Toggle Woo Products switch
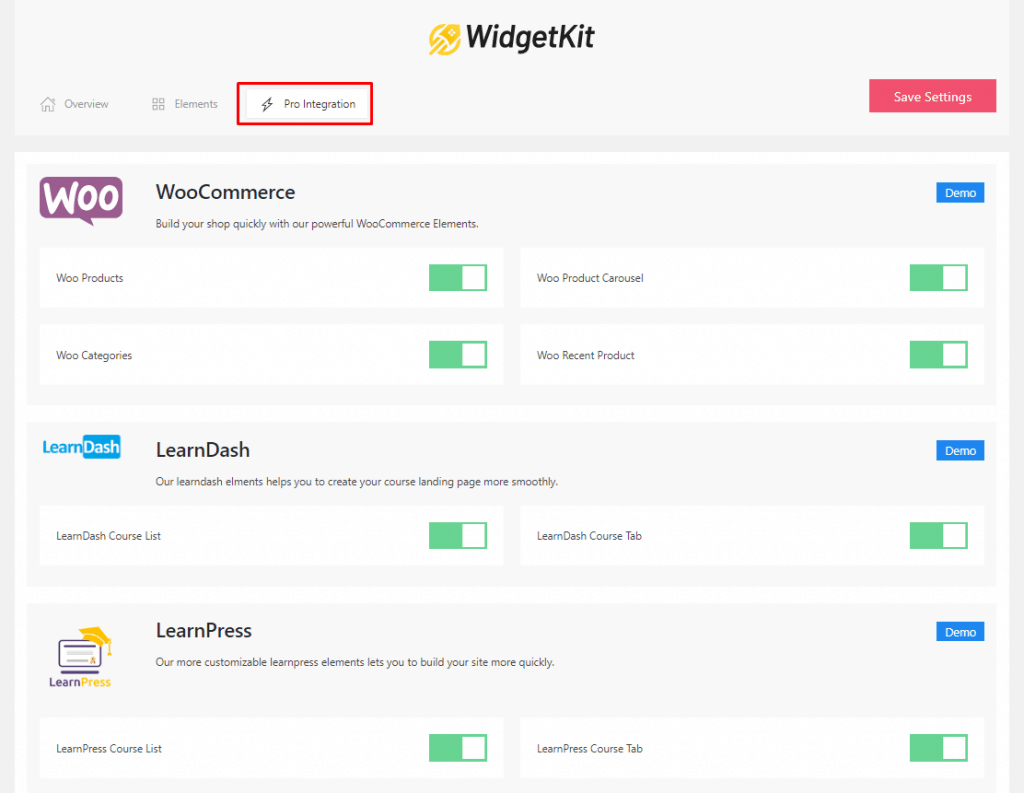1024x793 pixels. coord(458,278)
